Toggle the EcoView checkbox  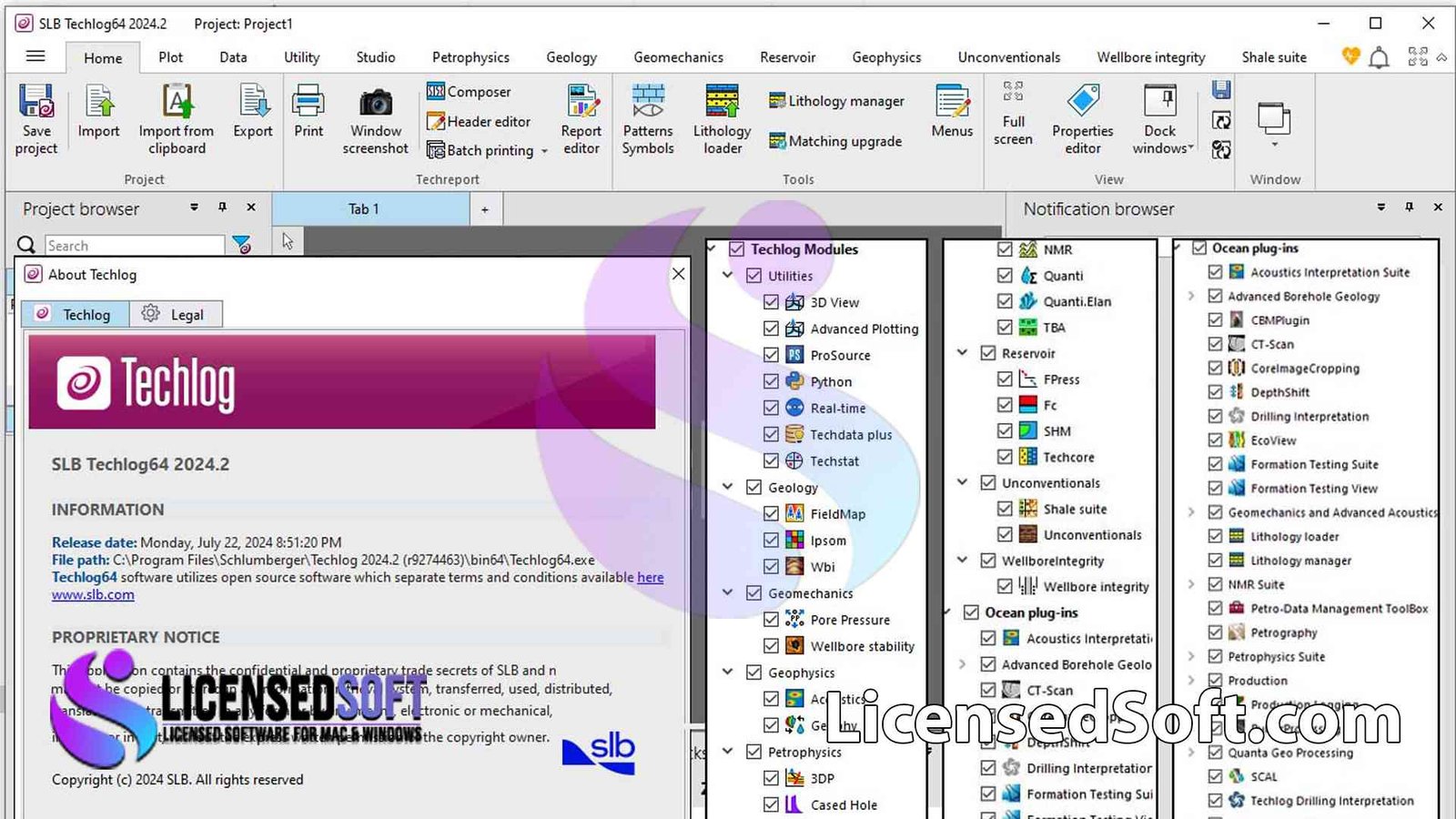point(1215,440)
